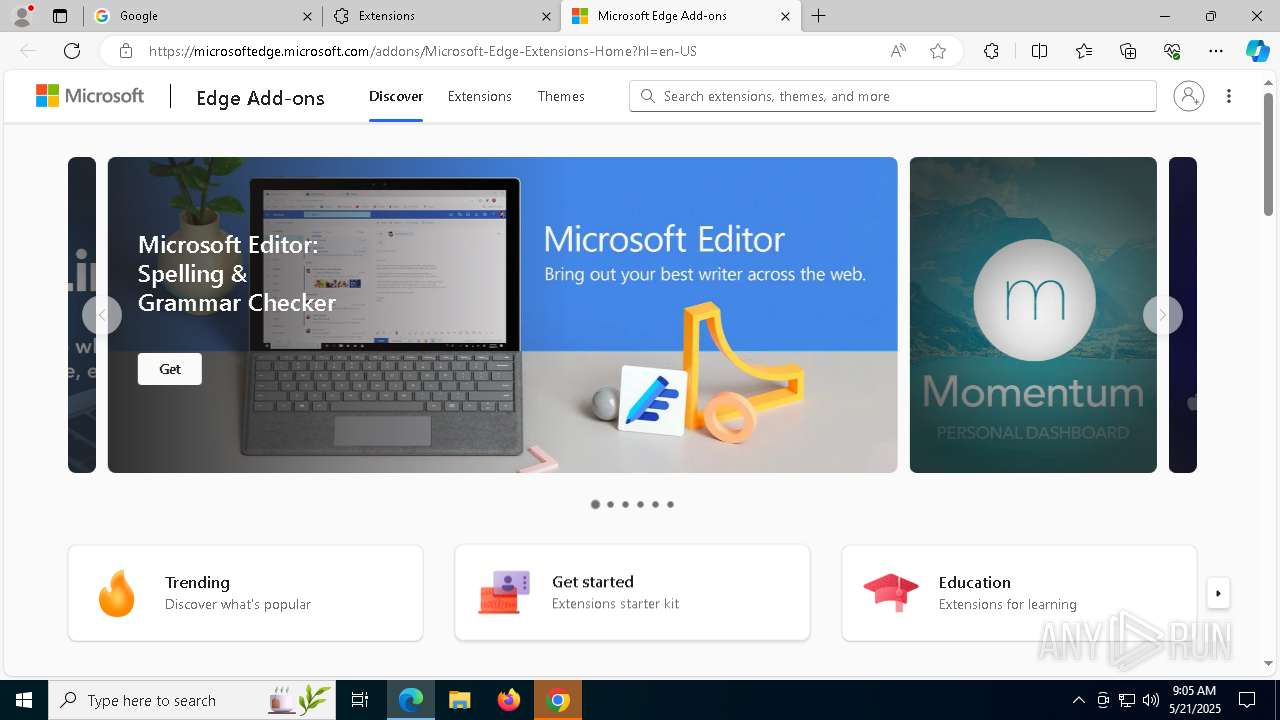Close the Extensions browser tab
This screenshot has height=720, width=1280.
[546, 16]
